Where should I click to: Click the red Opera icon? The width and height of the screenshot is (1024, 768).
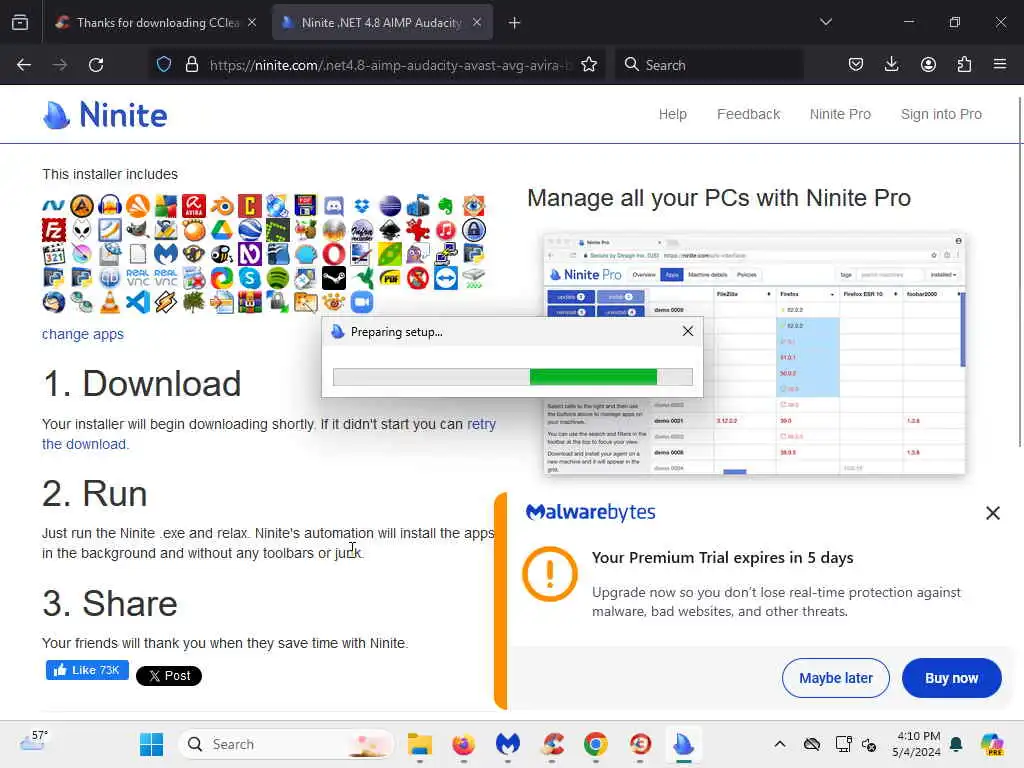[334, 254]
